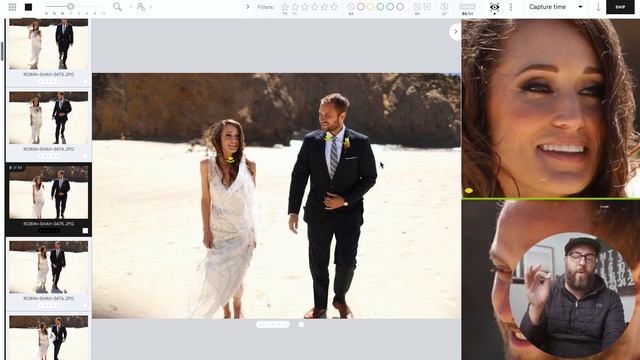Click the yellow assessment dot on bride close-up
640x360 pixels.
pyautogui.click(x=469, y=191)
